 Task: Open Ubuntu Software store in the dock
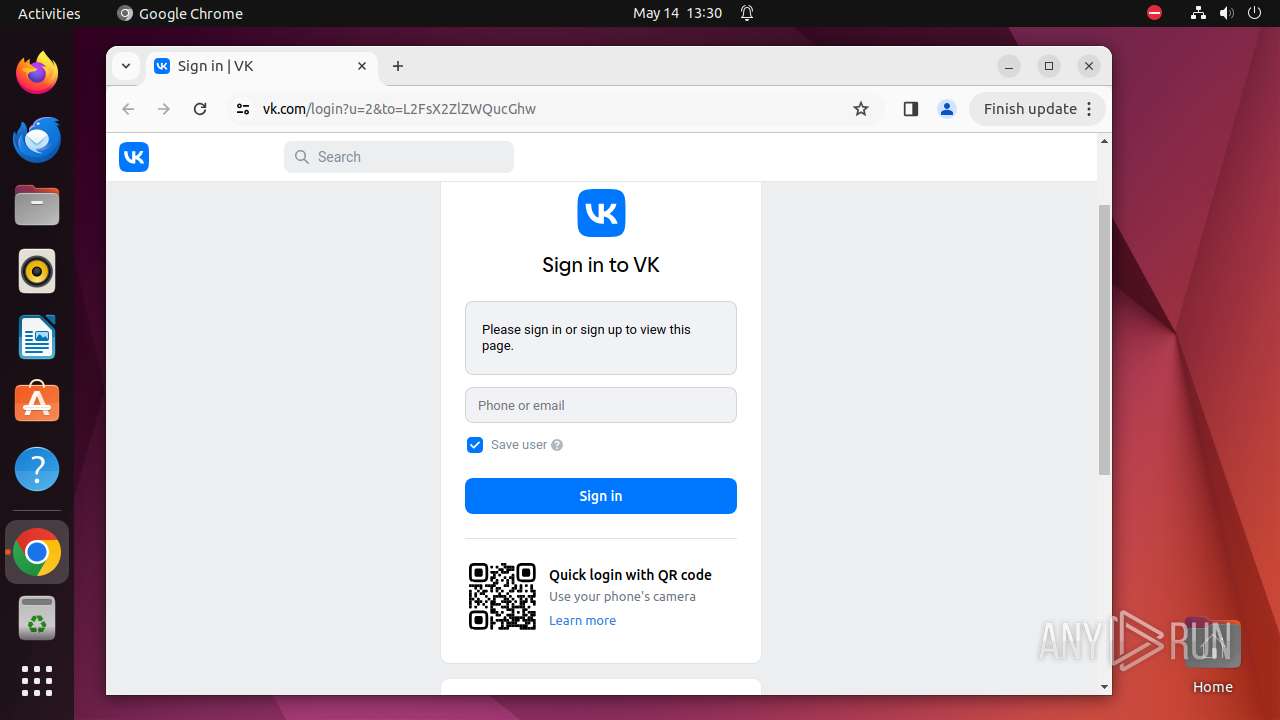tap(37, 402)
